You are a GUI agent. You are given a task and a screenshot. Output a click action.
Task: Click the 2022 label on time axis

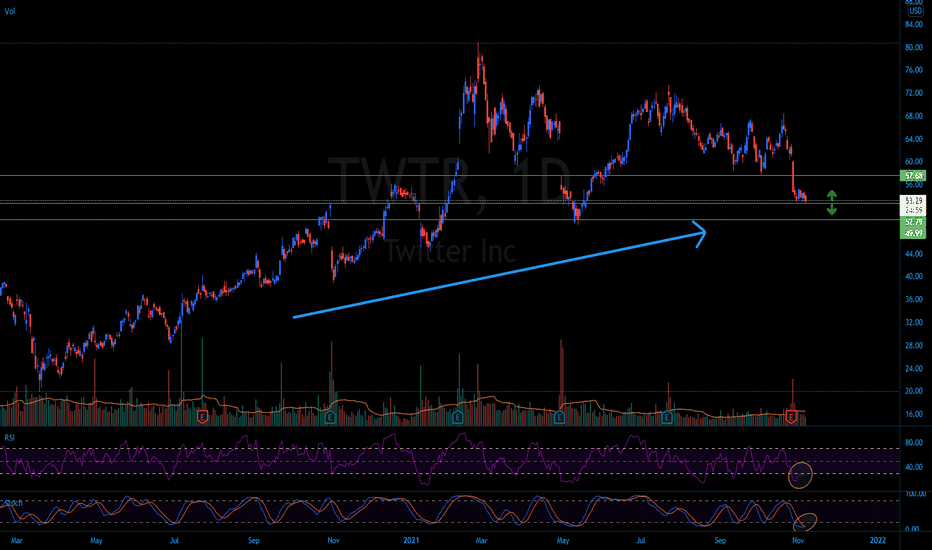[878, 540]
